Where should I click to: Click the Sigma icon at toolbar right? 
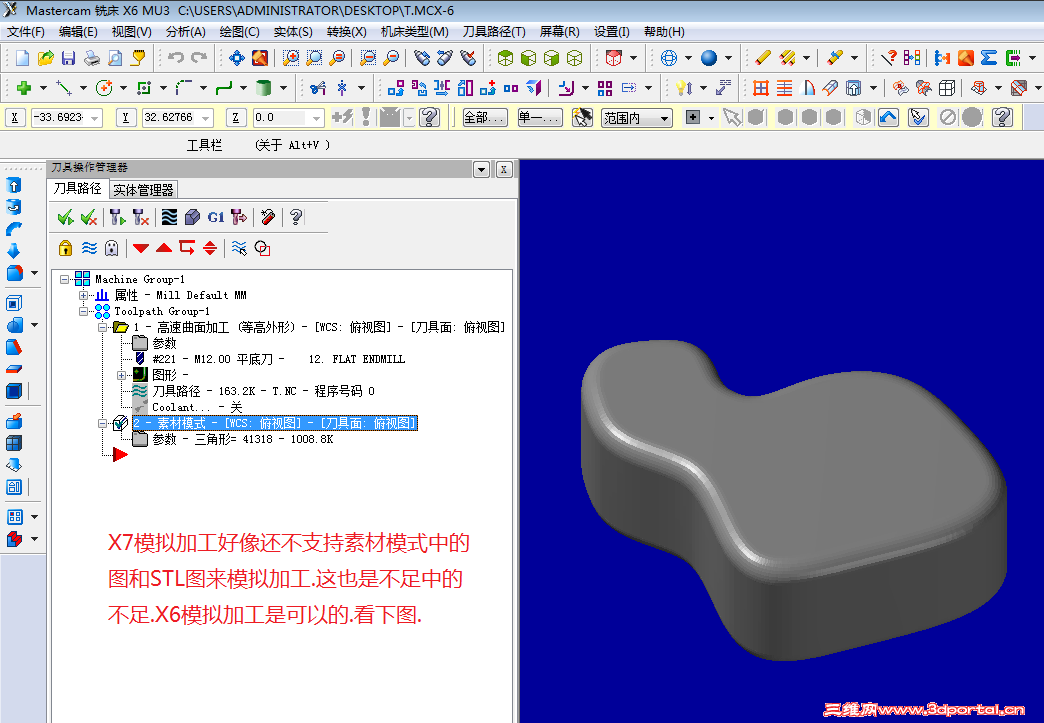point(989,58)
